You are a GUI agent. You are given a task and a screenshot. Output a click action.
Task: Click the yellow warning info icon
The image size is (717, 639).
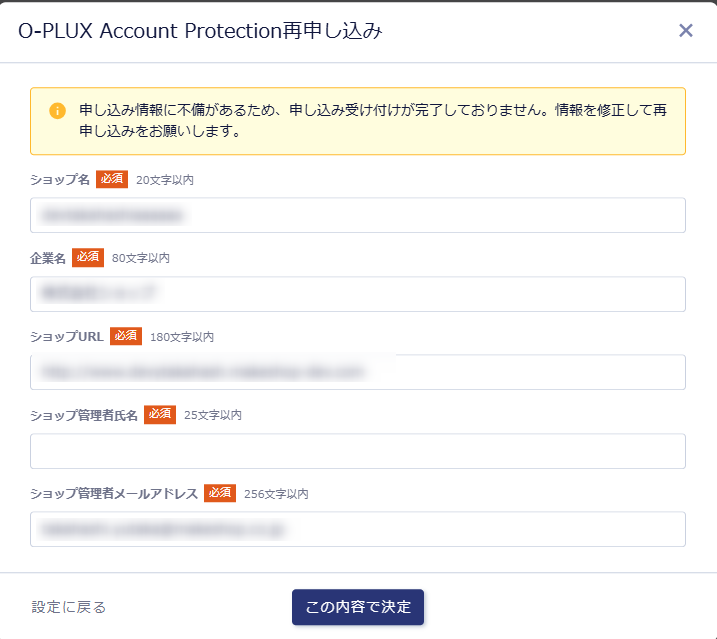tap(57, 110)
